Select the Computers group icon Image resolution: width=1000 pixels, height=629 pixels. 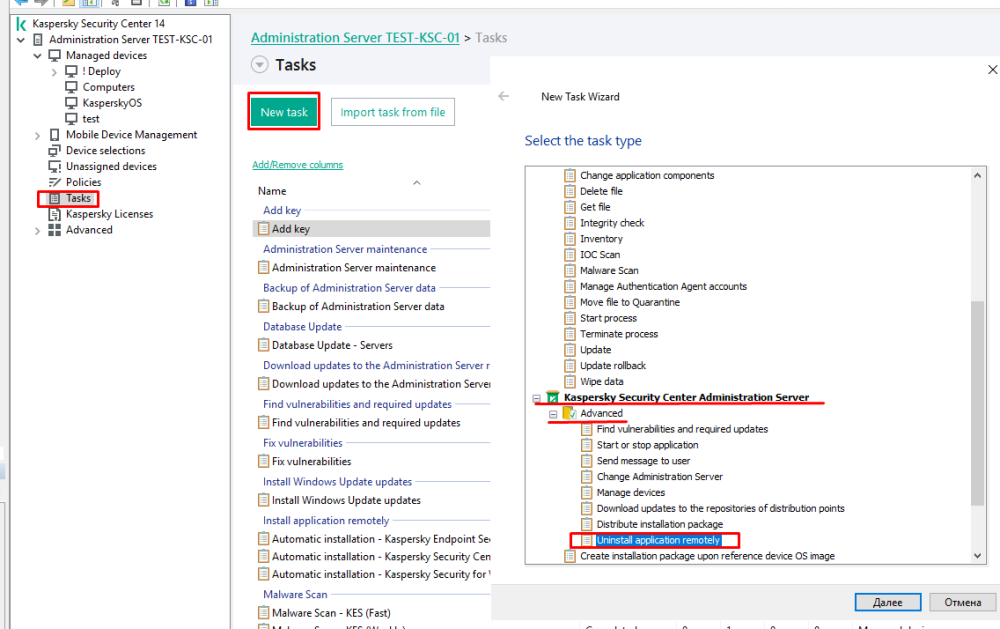[x=71, y=87]
